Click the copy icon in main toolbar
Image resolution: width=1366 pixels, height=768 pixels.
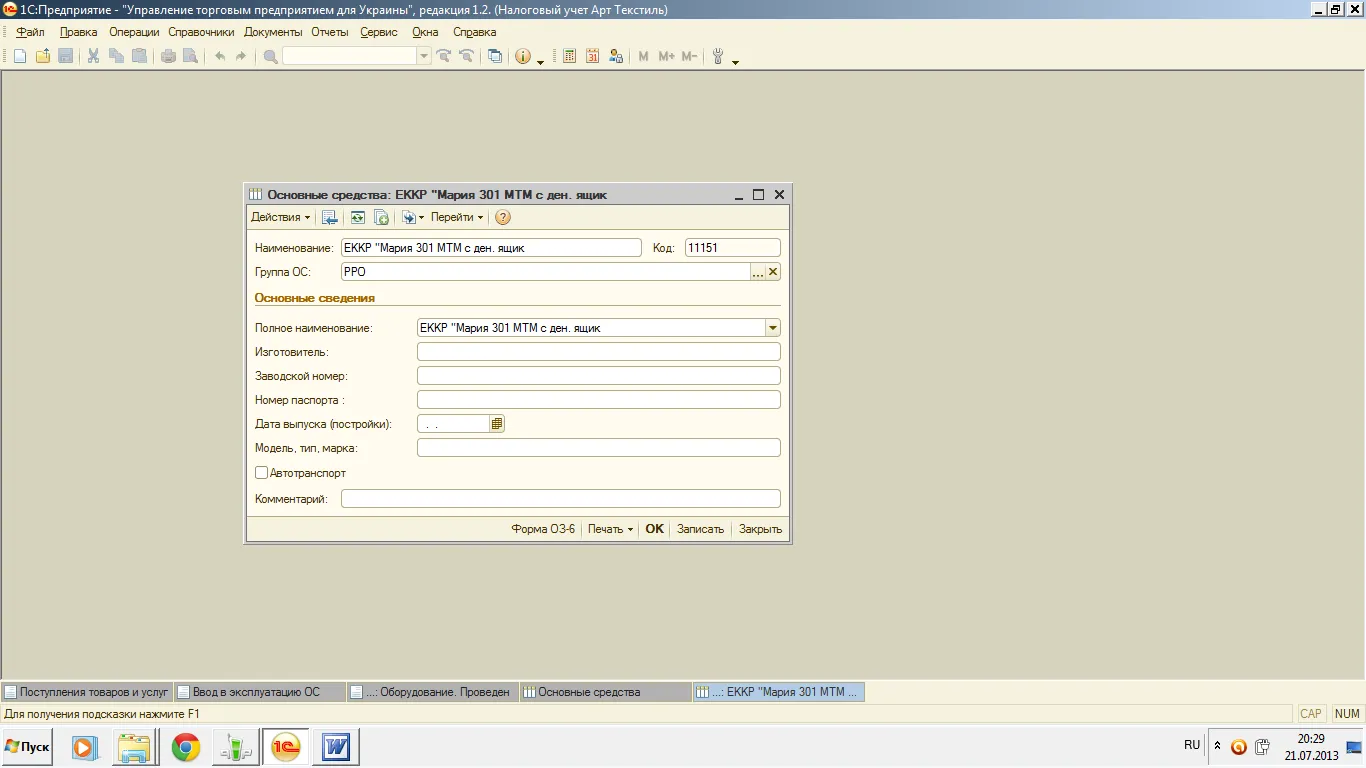tap(116, 56)
